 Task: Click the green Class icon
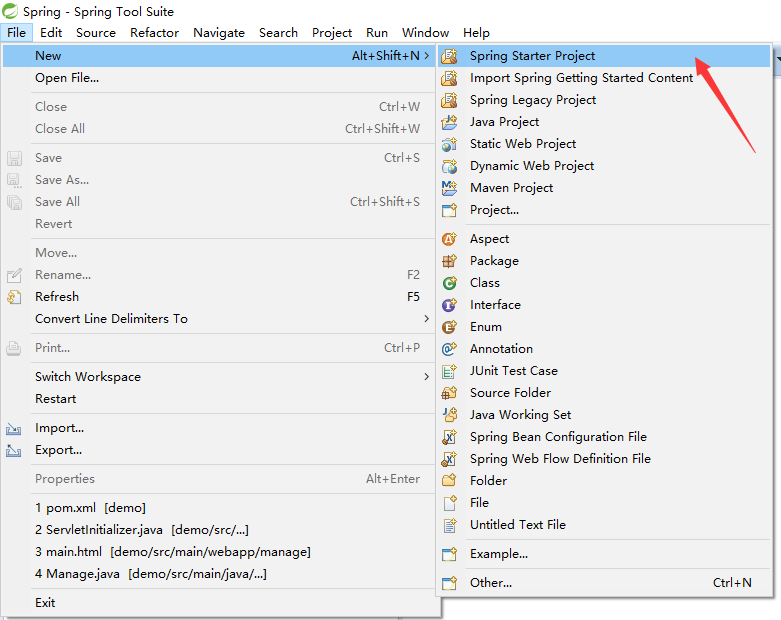coord(449,283)
